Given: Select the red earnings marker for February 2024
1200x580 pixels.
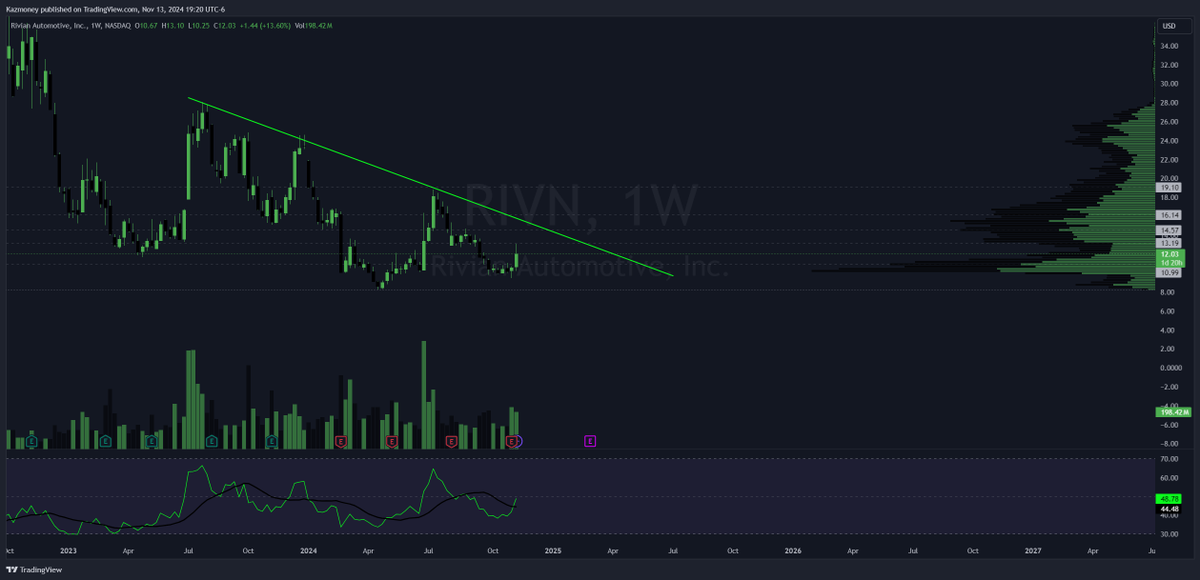Looking at the screenshot, I should click(x=341, y=440).
